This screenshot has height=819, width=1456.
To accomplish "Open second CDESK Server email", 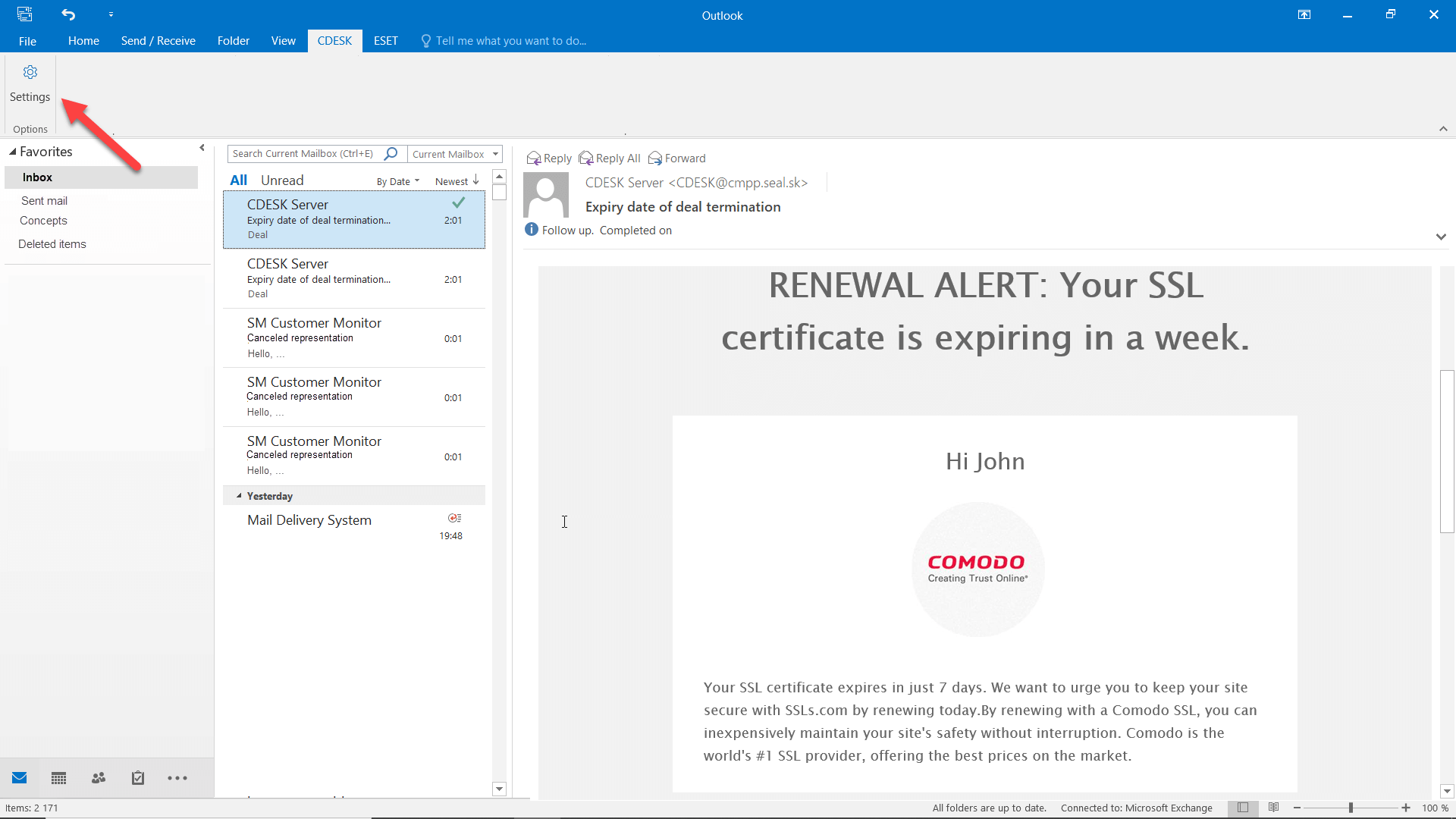I will tap(354, 279).
